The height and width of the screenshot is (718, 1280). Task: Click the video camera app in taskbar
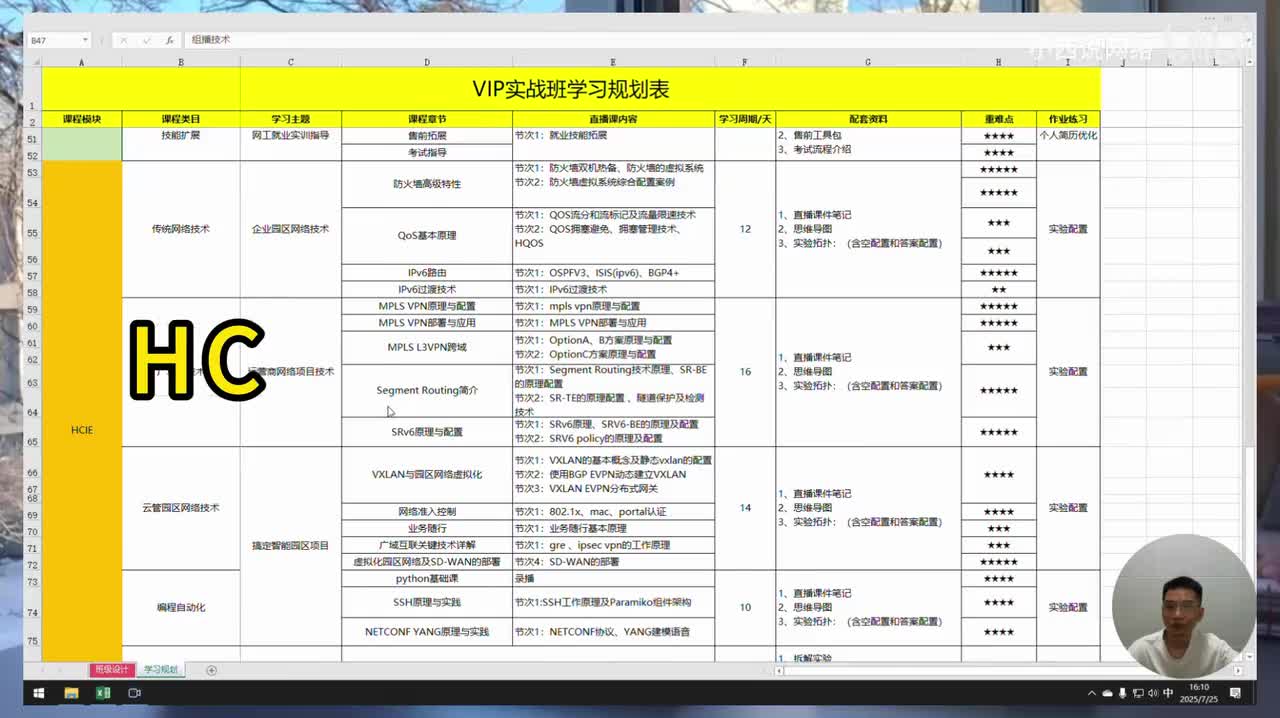coord(135,693)
